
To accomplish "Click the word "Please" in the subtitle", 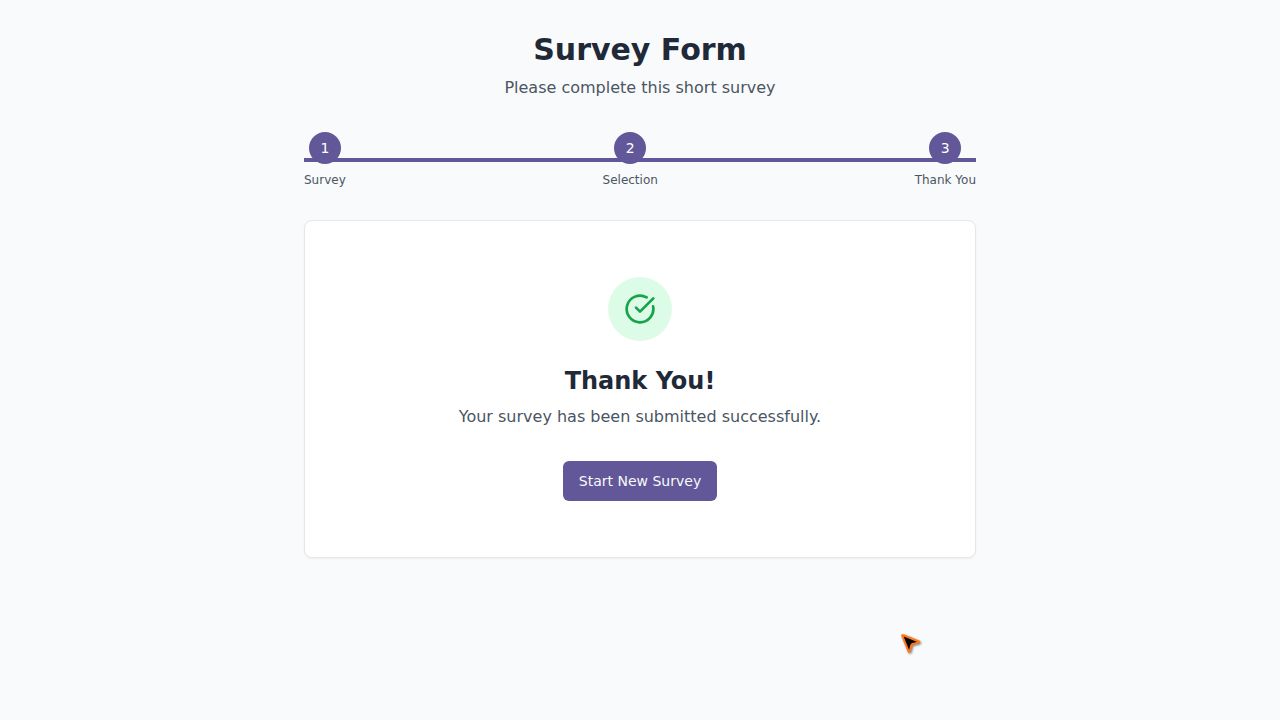I will point(530,88).
